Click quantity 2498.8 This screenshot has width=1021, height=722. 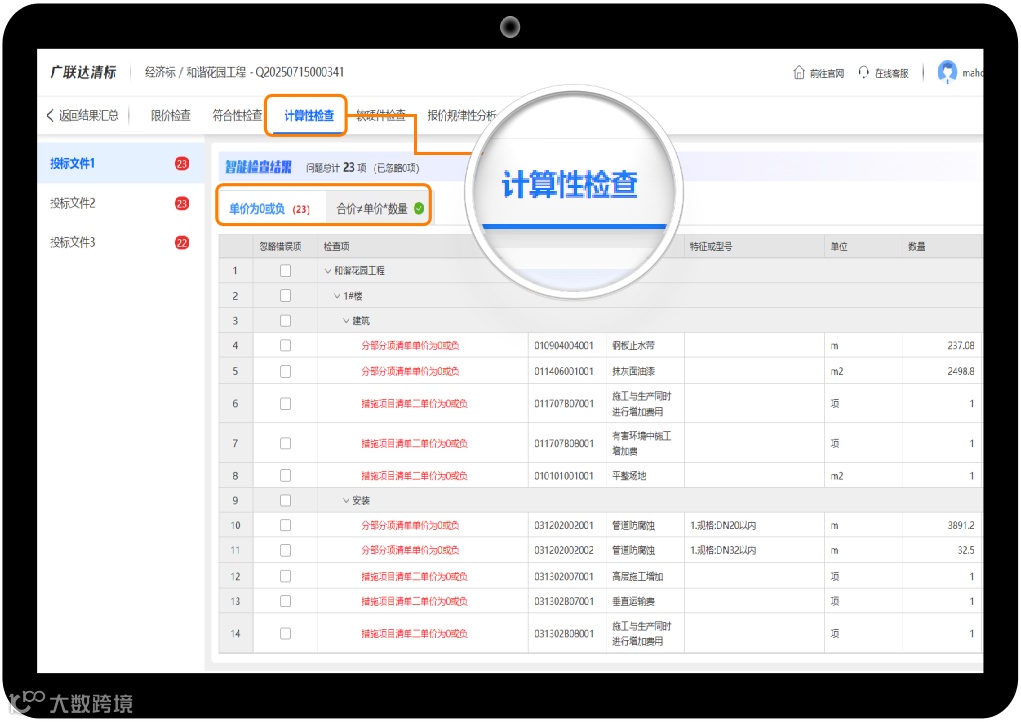[x=960, y=371]
